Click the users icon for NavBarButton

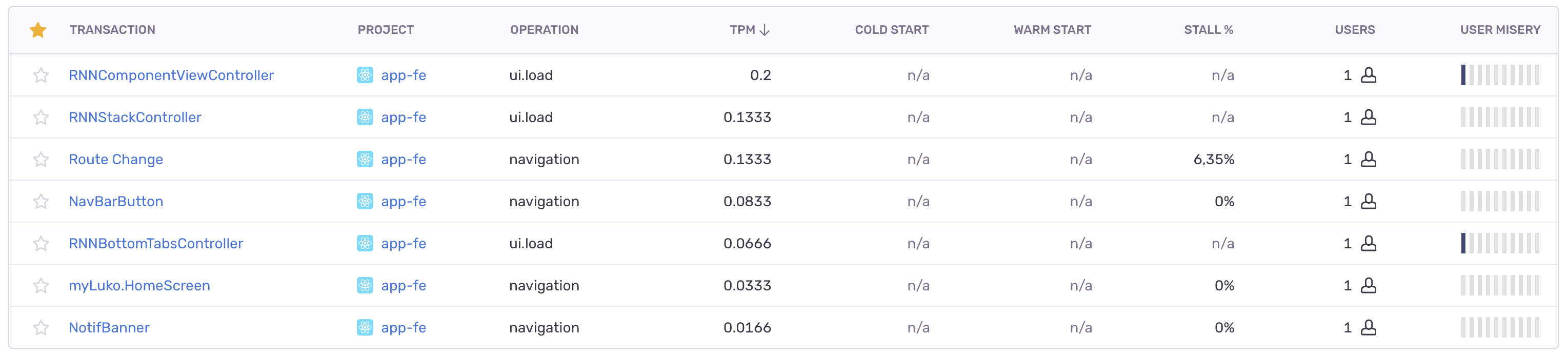(x=1372, y=201)
